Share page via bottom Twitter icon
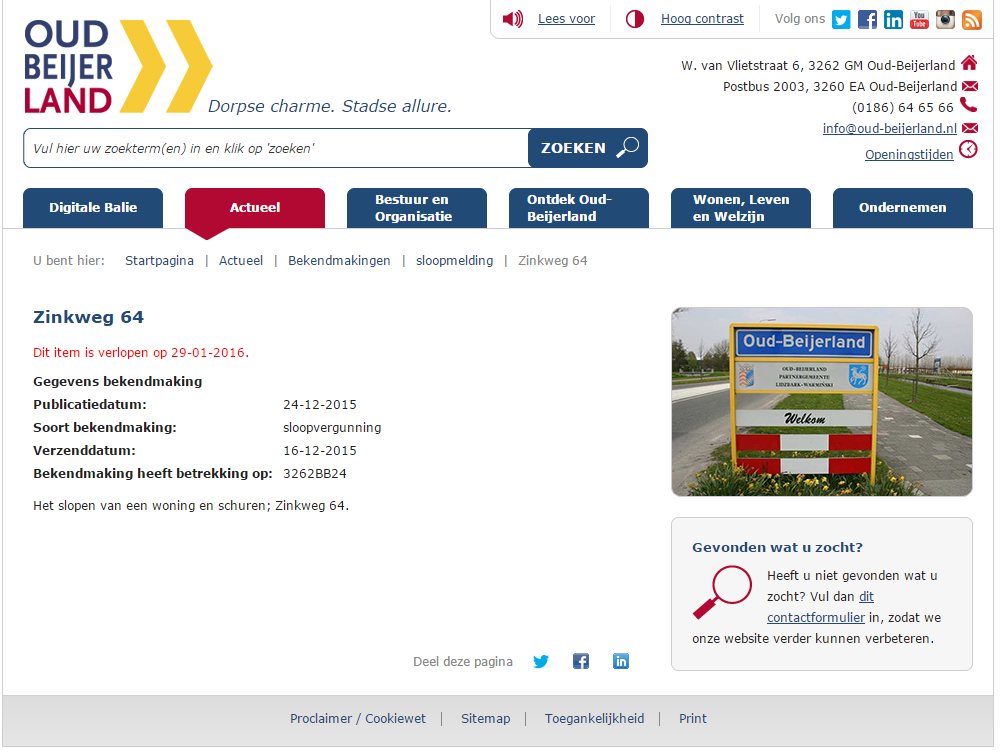Viewport: 1000px width, 752px height. 541,661
